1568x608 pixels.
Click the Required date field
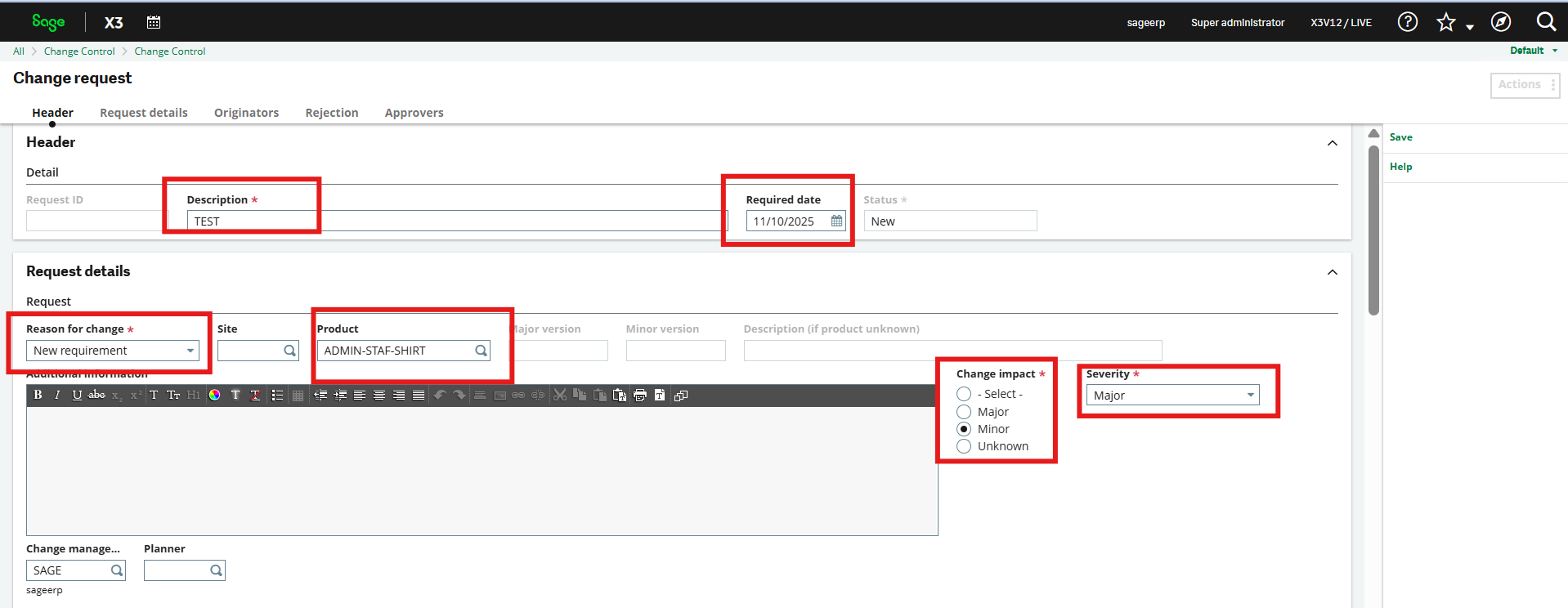pos(795,221)
